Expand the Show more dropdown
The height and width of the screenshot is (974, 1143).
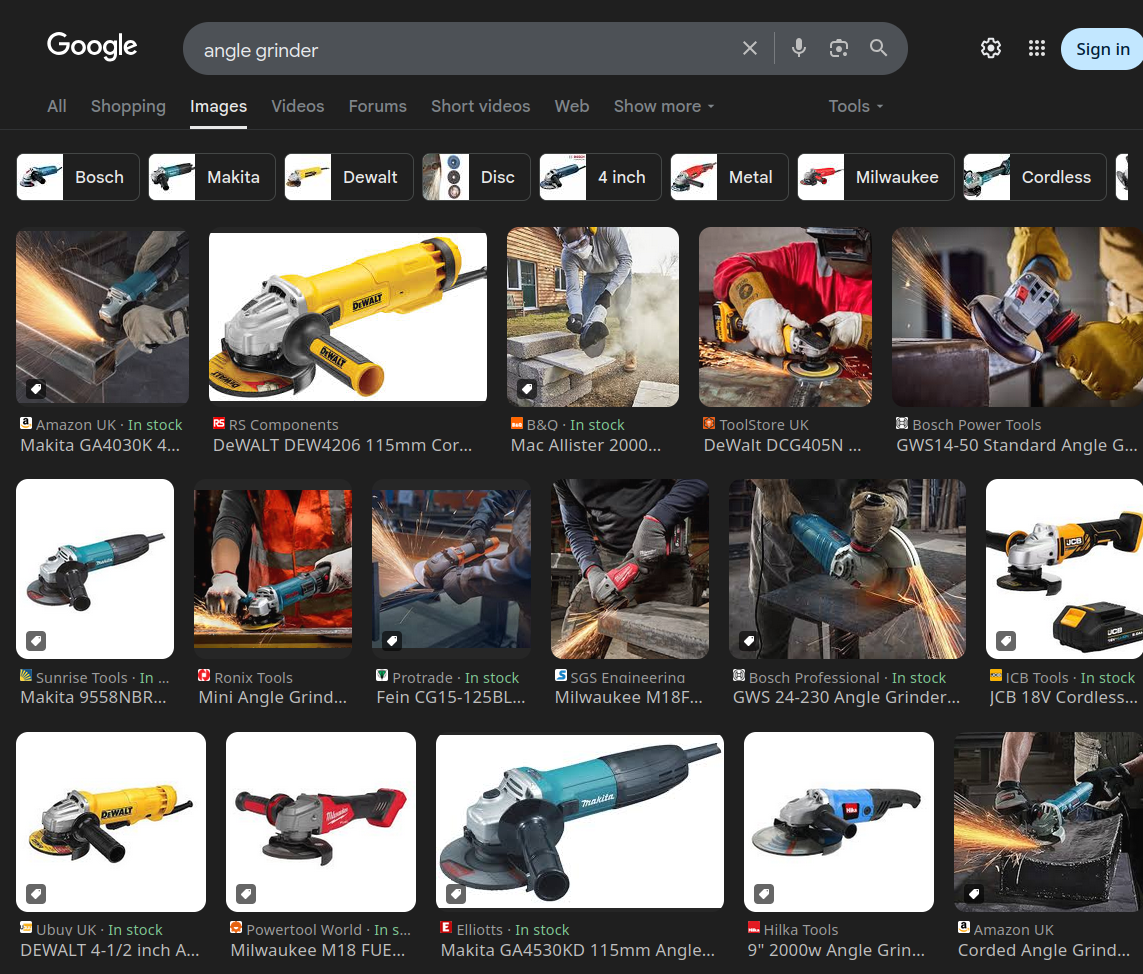click(664, 106)
